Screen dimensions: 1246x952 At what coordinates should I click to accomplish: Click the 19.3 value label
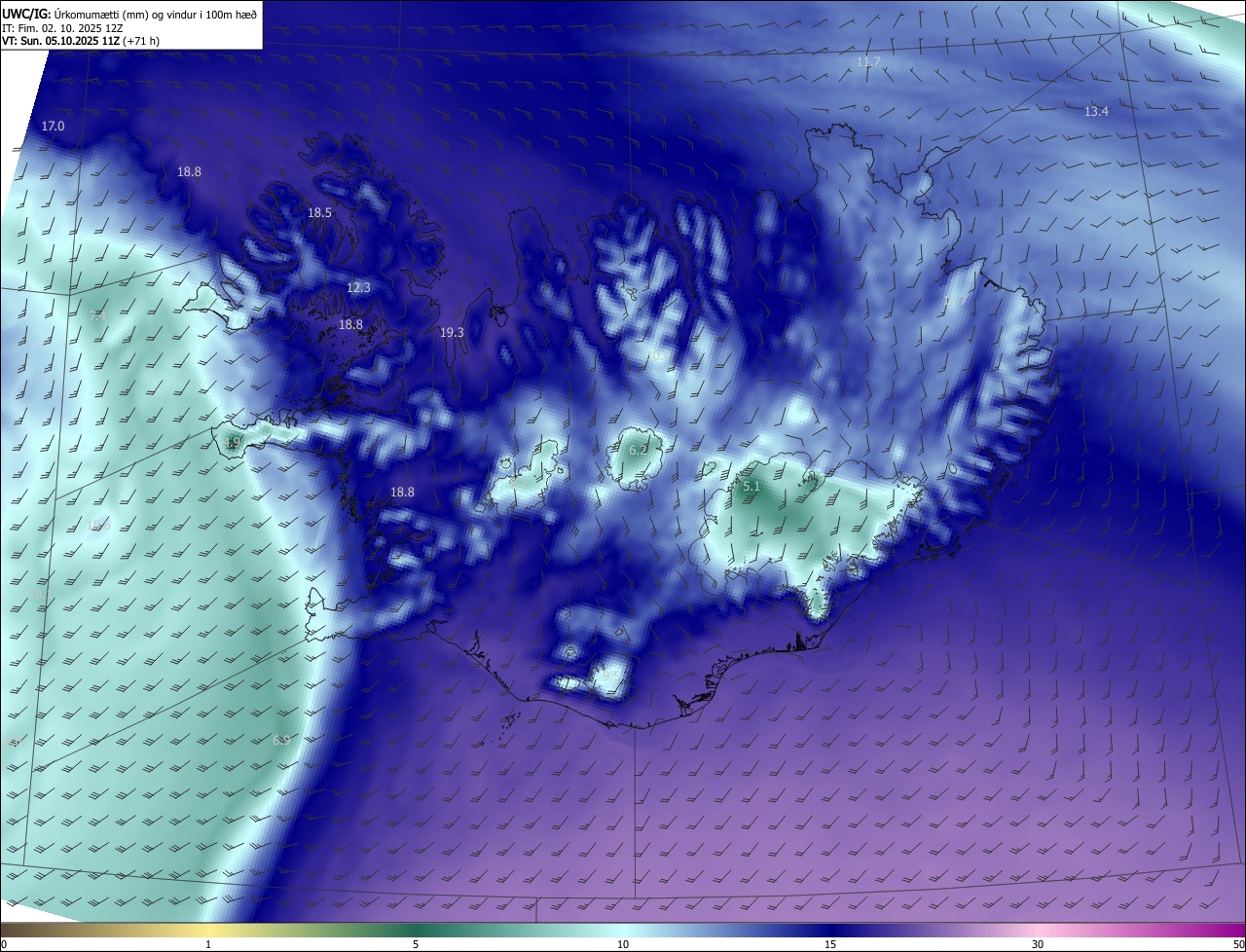(x=452, y=333)
